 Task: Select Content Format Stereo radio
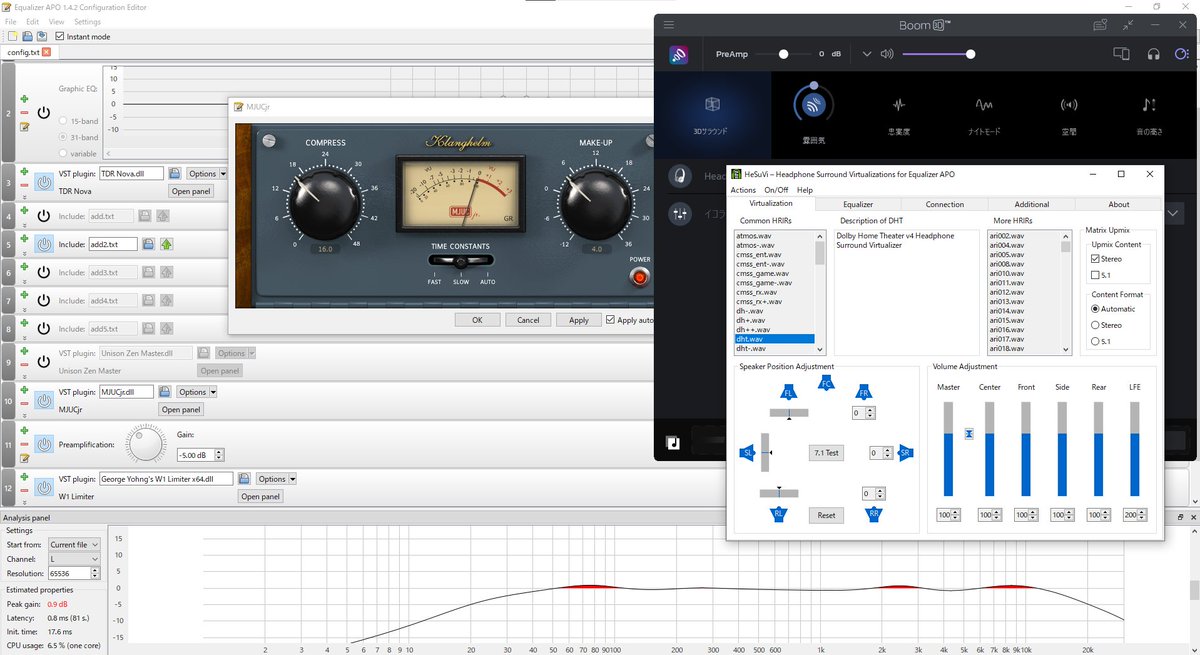1096,325
